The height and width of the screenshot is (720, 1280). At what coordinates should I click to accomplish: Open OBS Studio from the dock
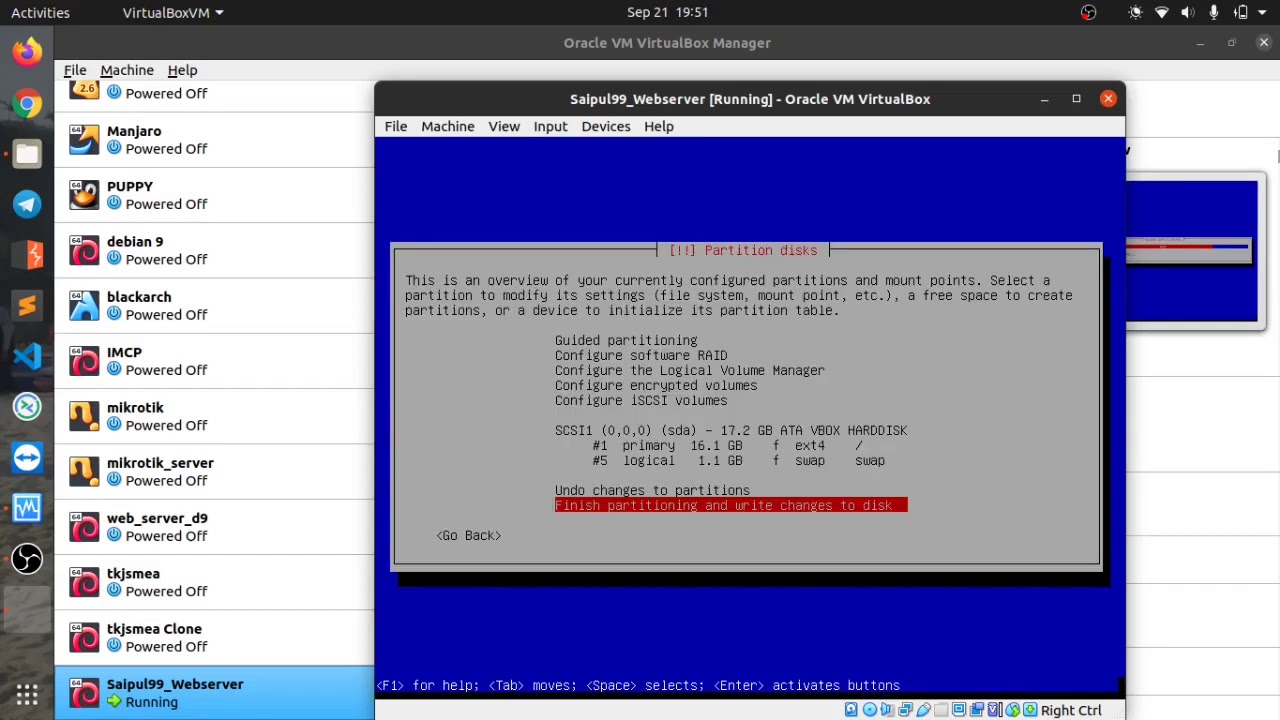(27, 558)
